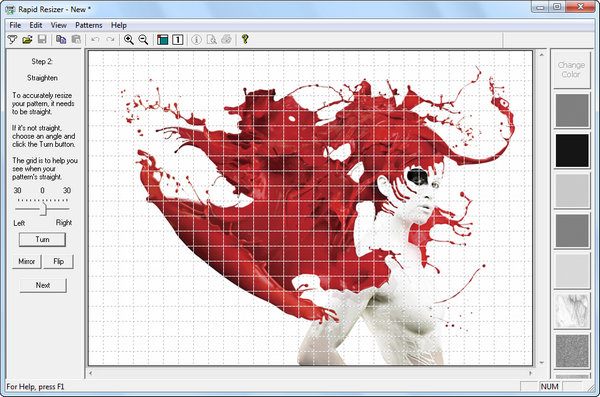Open the View menu
The width and height of the screenshot is (600, 397).
point(59,25)
